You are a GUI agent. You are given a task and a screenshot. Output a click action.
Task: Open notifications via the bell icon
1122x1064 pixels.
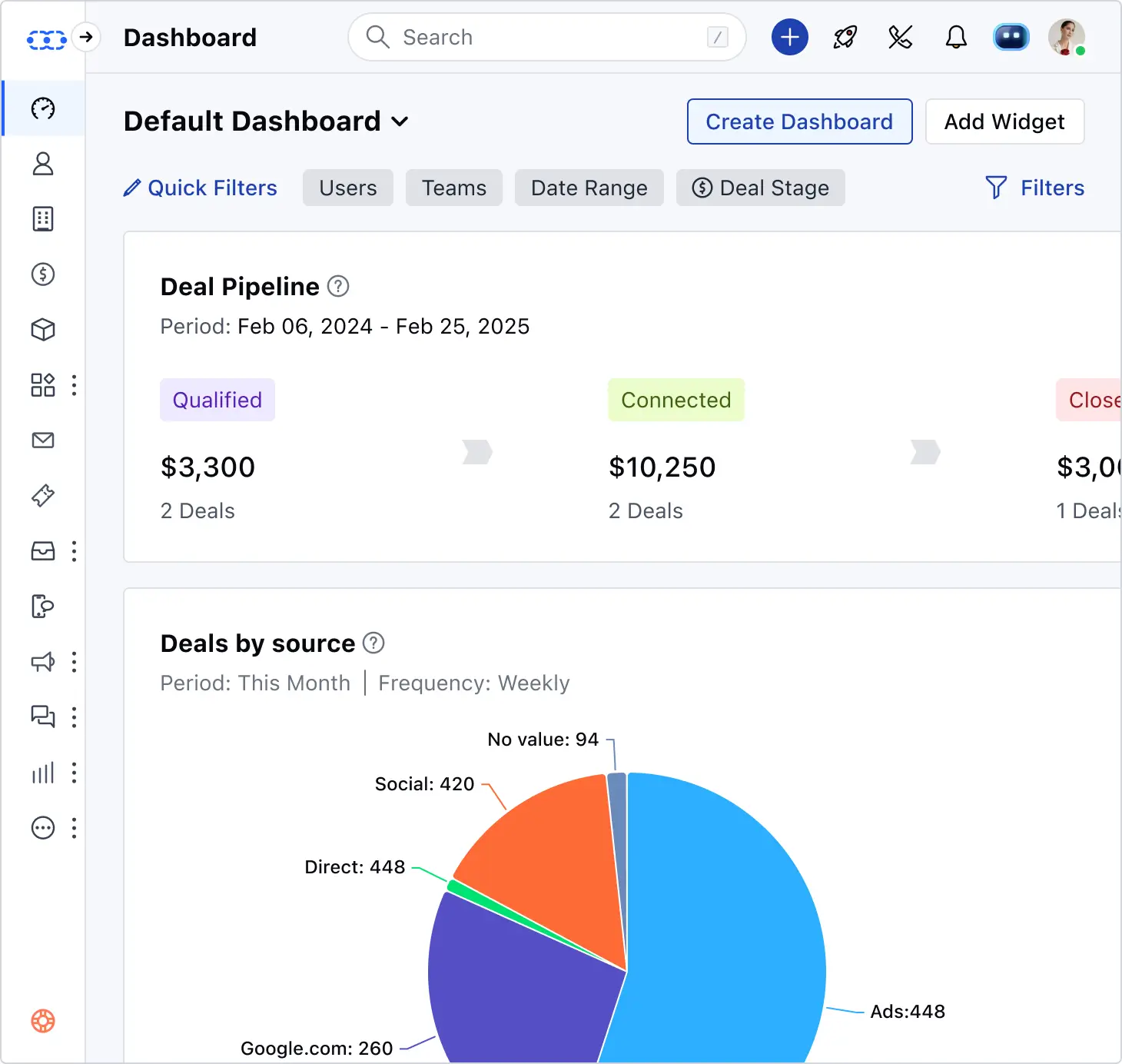click(956, 36)
